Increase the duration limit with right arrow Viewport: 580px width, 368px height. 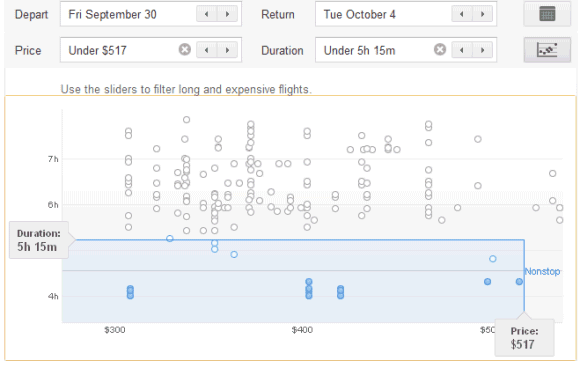482,50
